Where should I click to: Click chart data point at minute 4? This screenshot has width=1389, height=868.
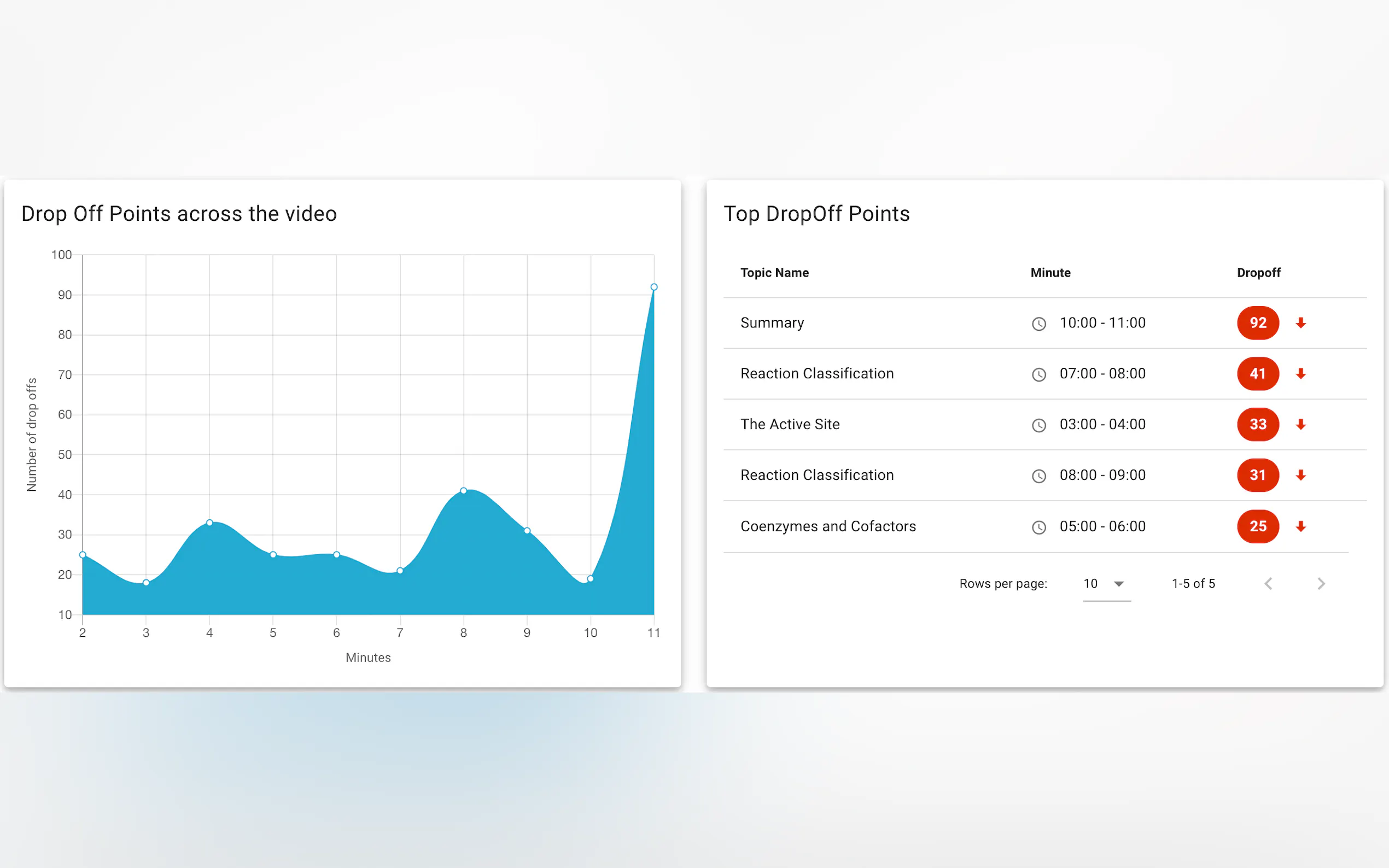(209, 523)
